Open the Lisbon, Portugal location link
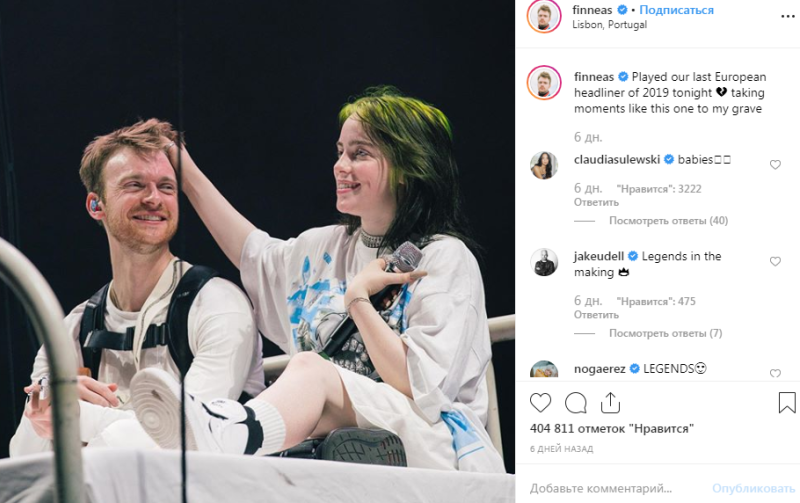 point(609,24)
